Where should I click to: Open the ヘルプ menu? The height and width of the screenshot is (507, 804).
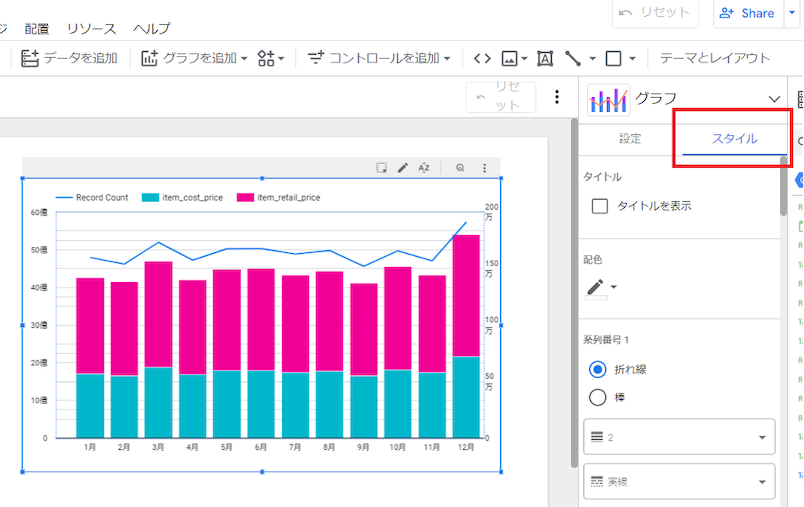(151, 29)
